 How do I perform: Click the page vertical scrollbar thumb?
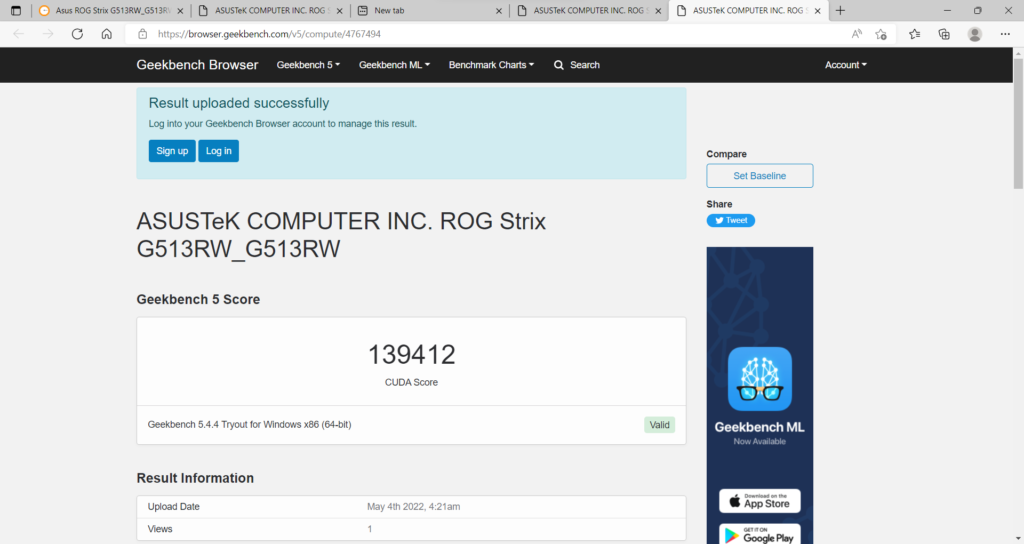pyautogui.click(x=1017, y=123)
